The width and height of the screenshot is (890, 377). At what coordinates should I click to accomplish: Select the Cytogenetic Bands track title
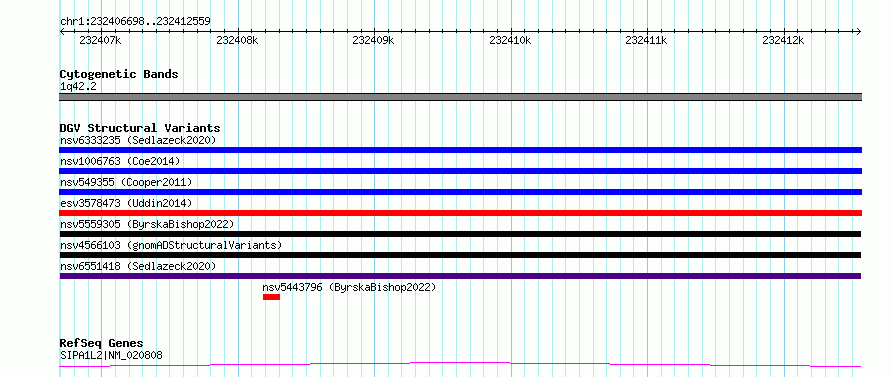coord(119,74)
